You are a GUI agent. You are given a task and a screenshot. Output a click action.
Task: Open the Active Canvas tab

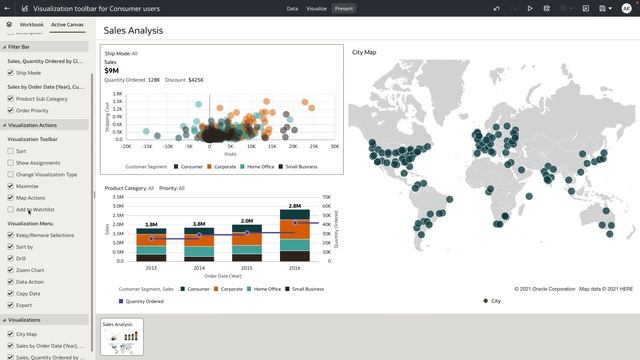(67, 24)
